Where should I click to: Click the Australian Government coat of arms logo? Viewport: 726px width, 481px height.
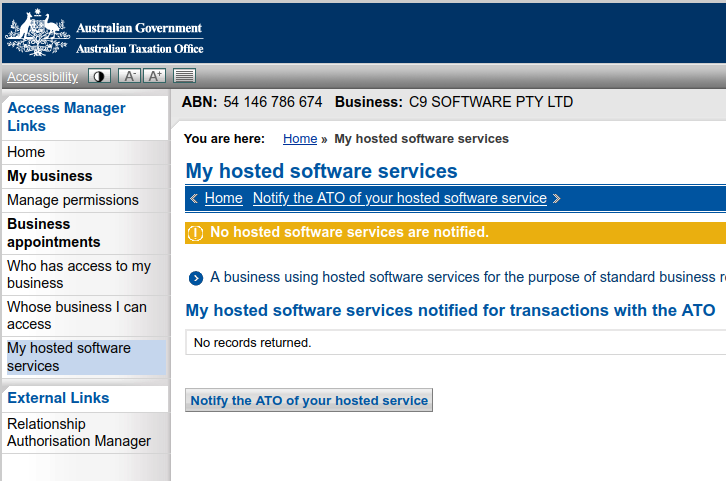click(x=37, y=33)
